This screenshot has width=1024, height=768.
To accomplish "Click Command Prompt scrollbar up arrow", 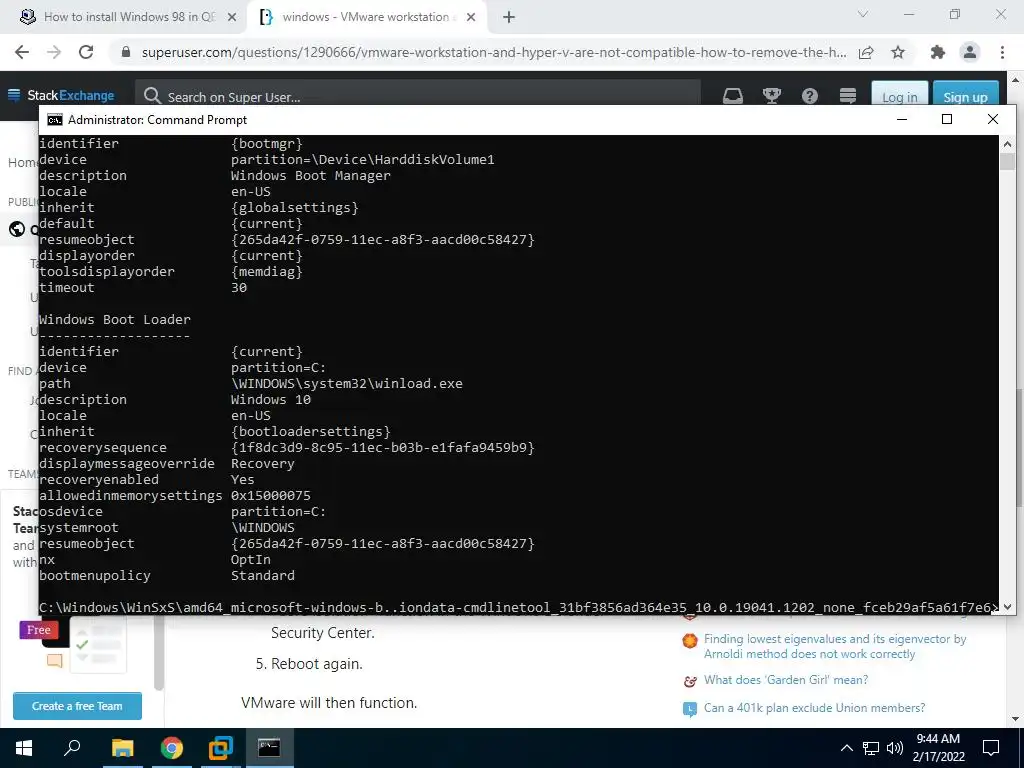I will [x=1007, y=144].
